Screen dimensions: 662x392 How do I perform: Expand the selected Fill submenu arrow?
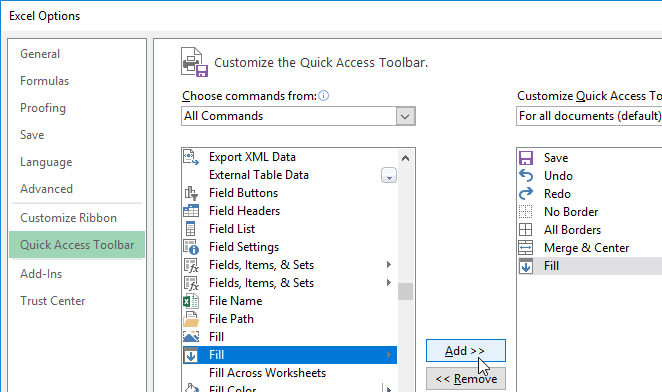(x=389, y=355)
